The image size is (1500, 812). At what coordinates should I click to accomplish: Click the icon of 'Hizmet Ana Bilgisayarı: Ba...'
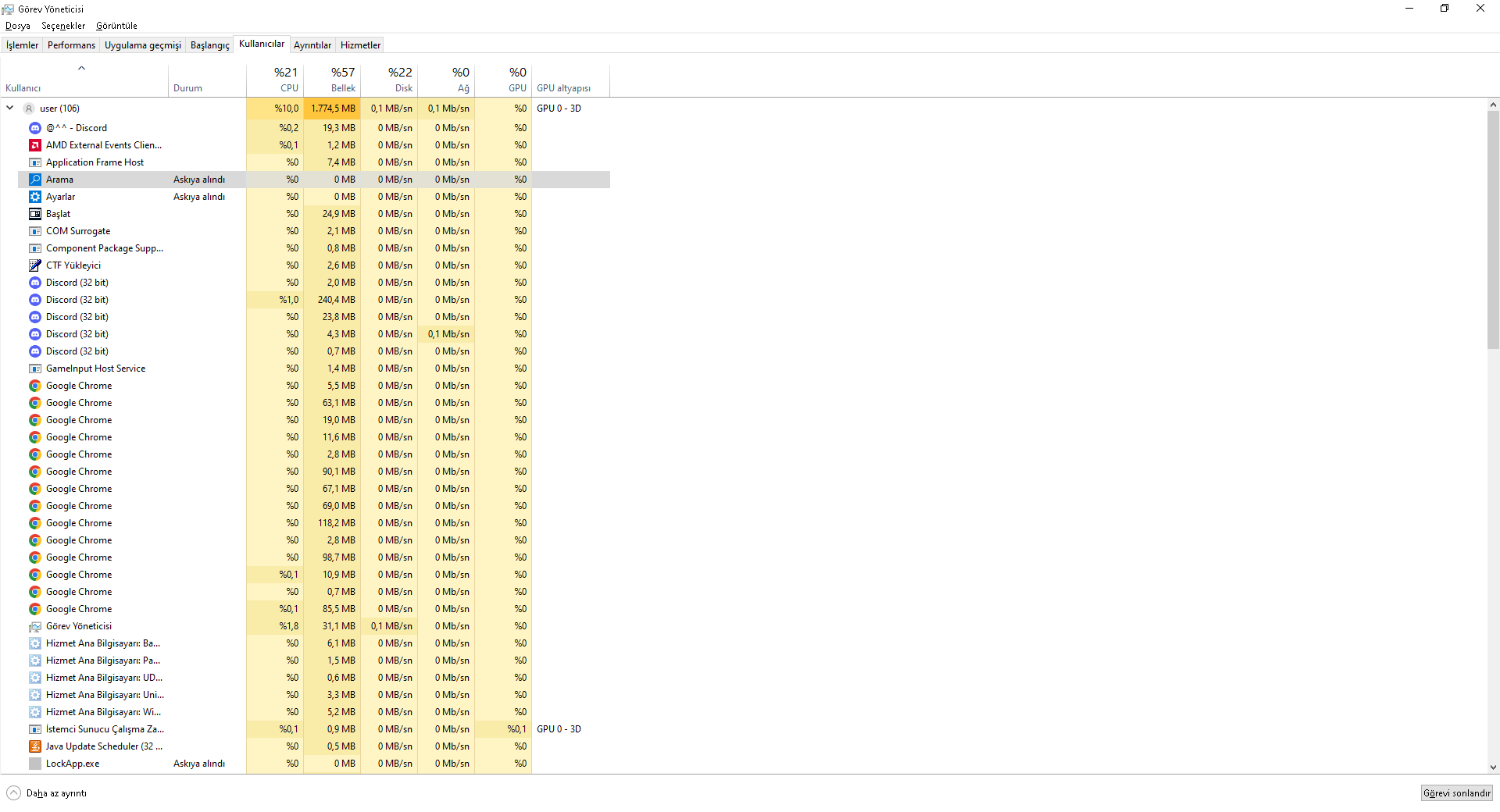[35, 643]
